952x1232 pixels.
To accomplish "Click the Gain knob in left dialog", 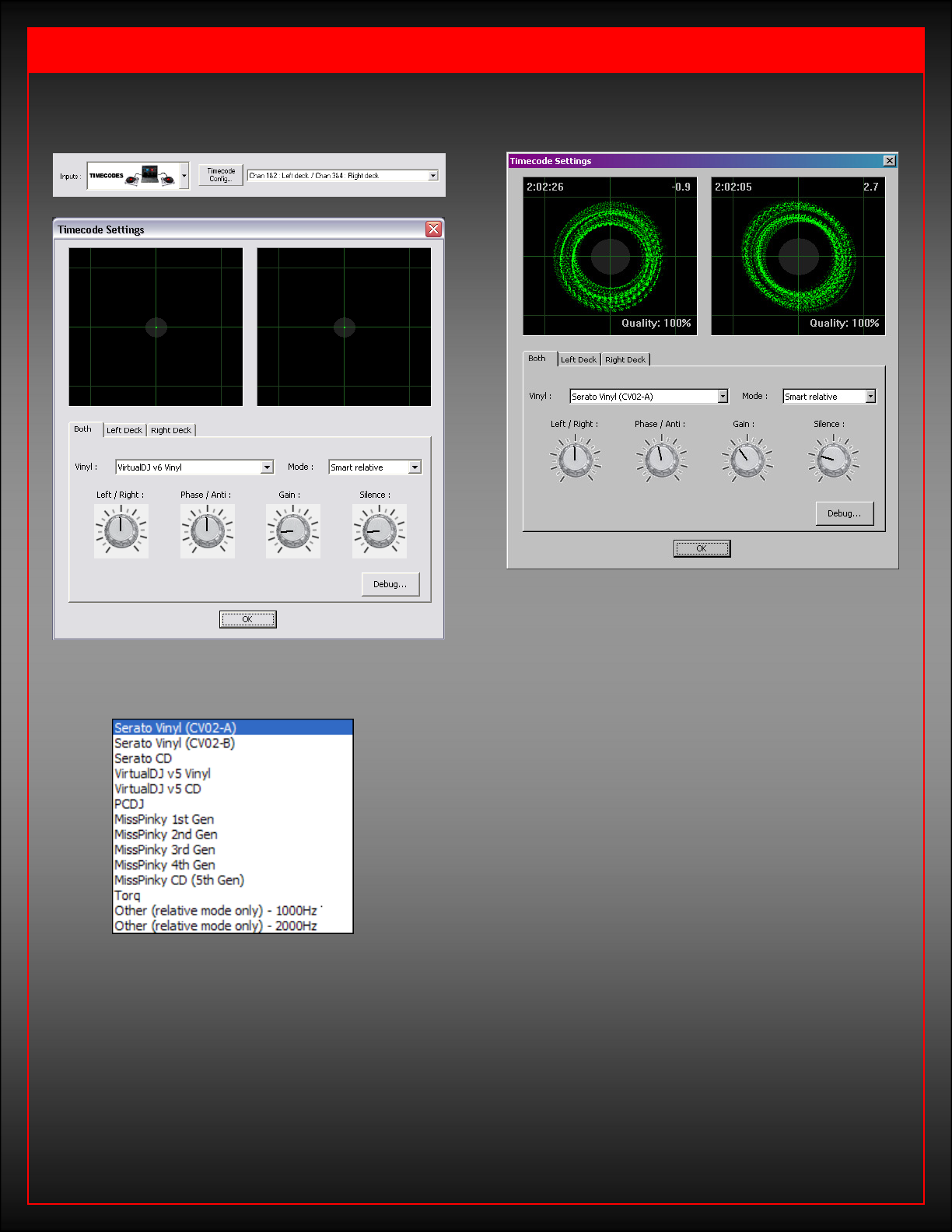I will 293,531.
